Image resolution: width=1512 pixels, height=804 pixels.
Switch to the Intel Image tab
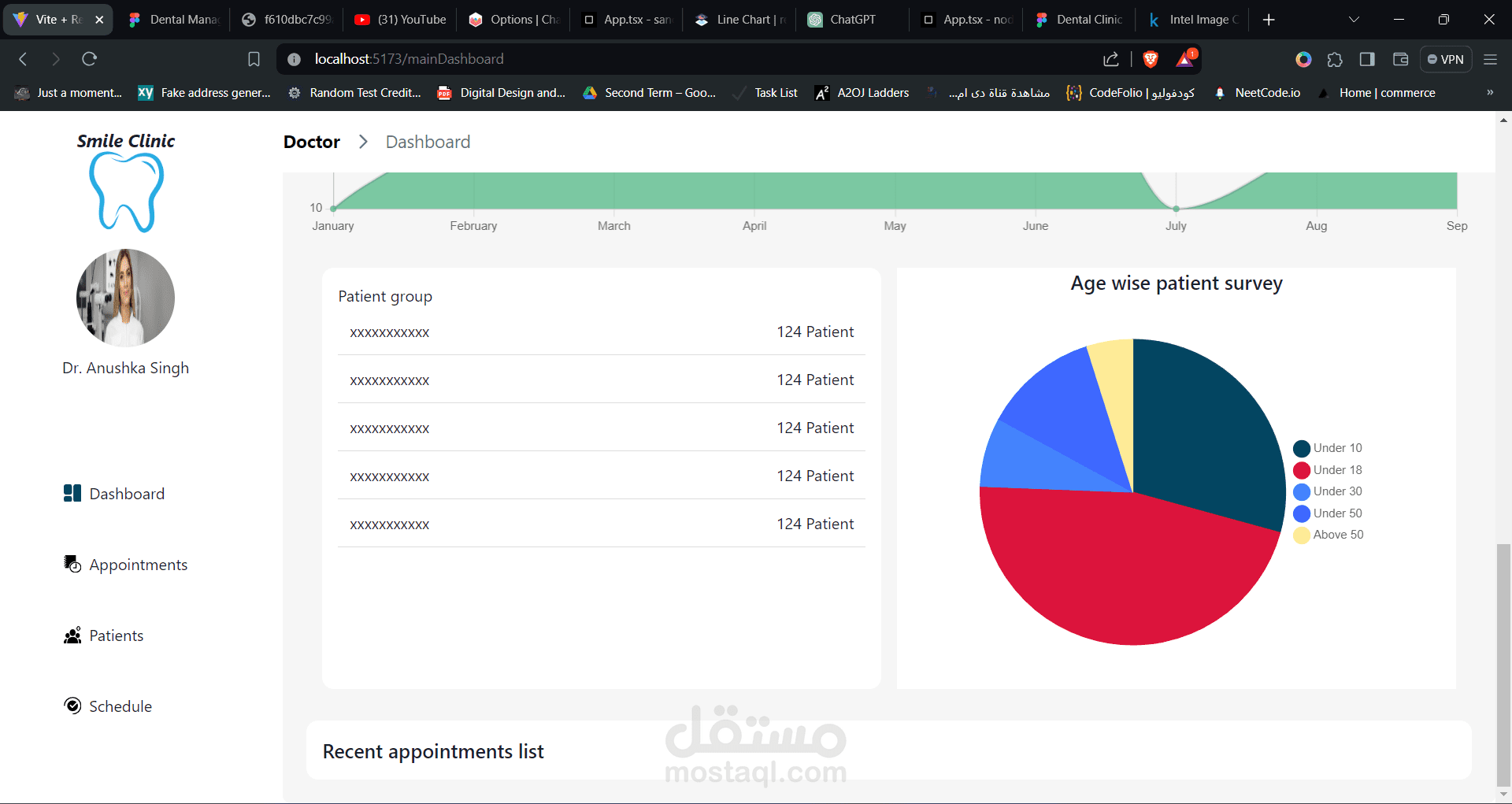pyautogui.click(x=1192, y=20)
